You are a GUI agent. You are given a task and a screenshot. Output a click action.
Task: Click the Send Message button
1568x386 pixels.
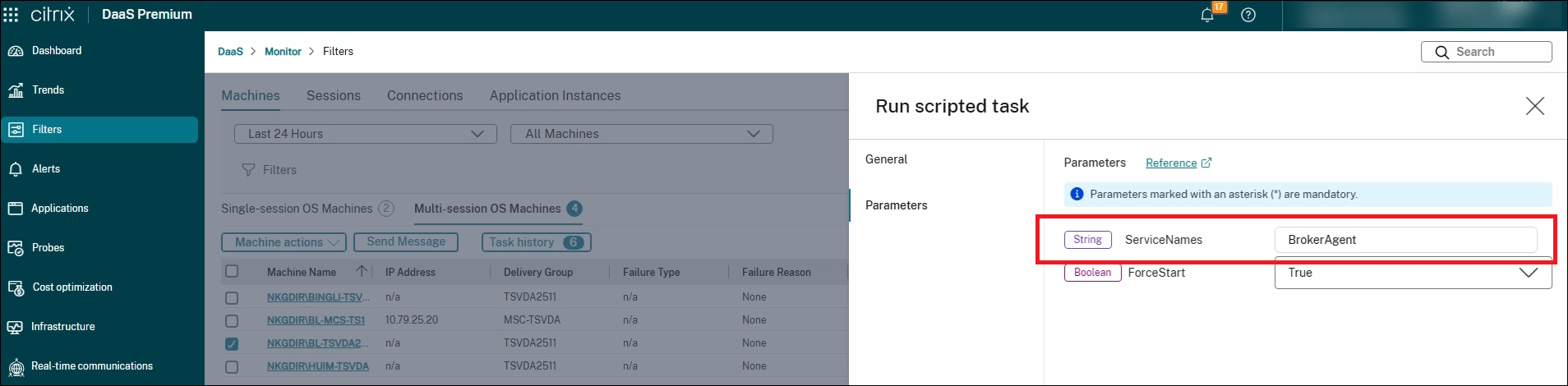(406, 242)
